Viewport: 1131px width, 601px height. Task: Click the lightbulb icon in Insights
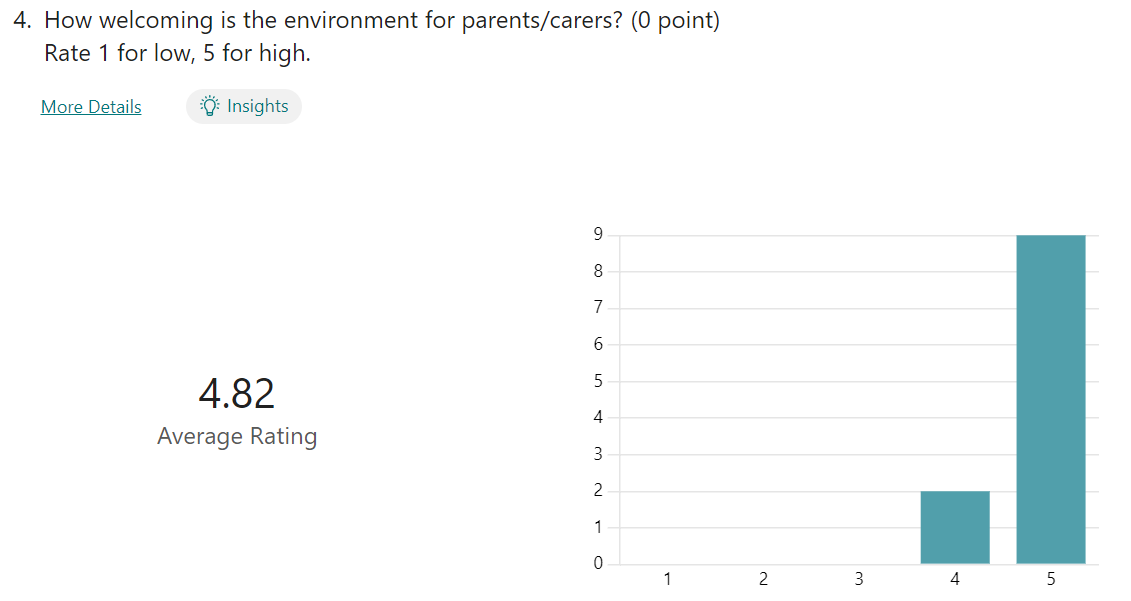coord(209,106)
